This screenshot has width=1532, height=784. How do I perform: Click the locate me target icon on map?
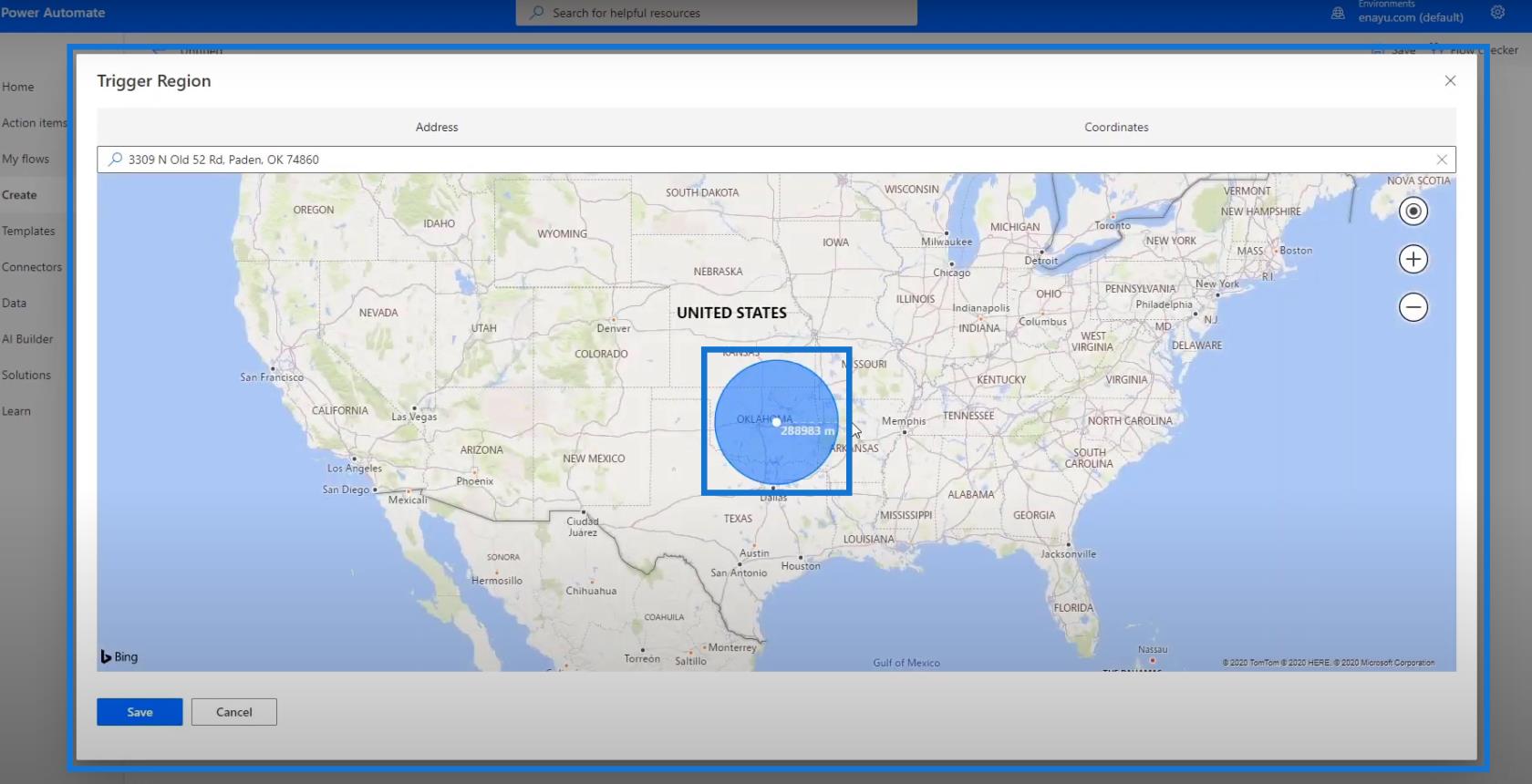click(x=1413, y=211)
